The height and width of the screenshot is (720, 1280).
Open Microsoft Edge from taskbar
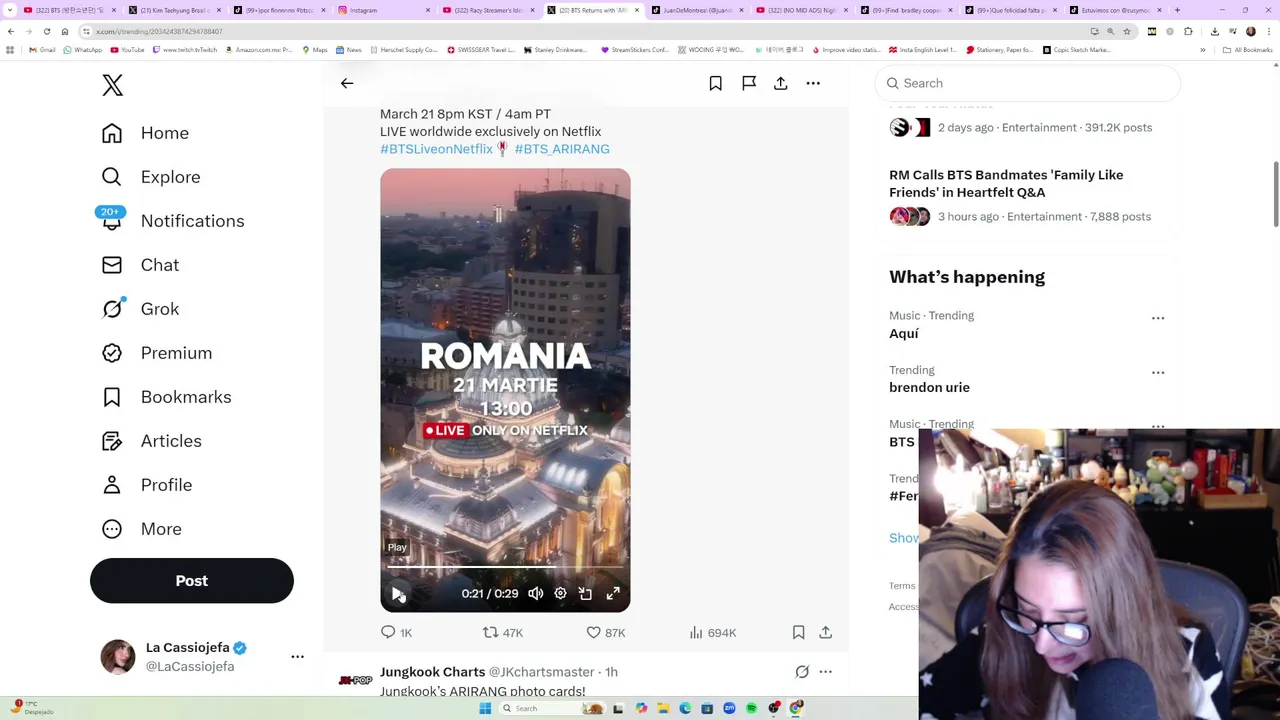[685, 709]
